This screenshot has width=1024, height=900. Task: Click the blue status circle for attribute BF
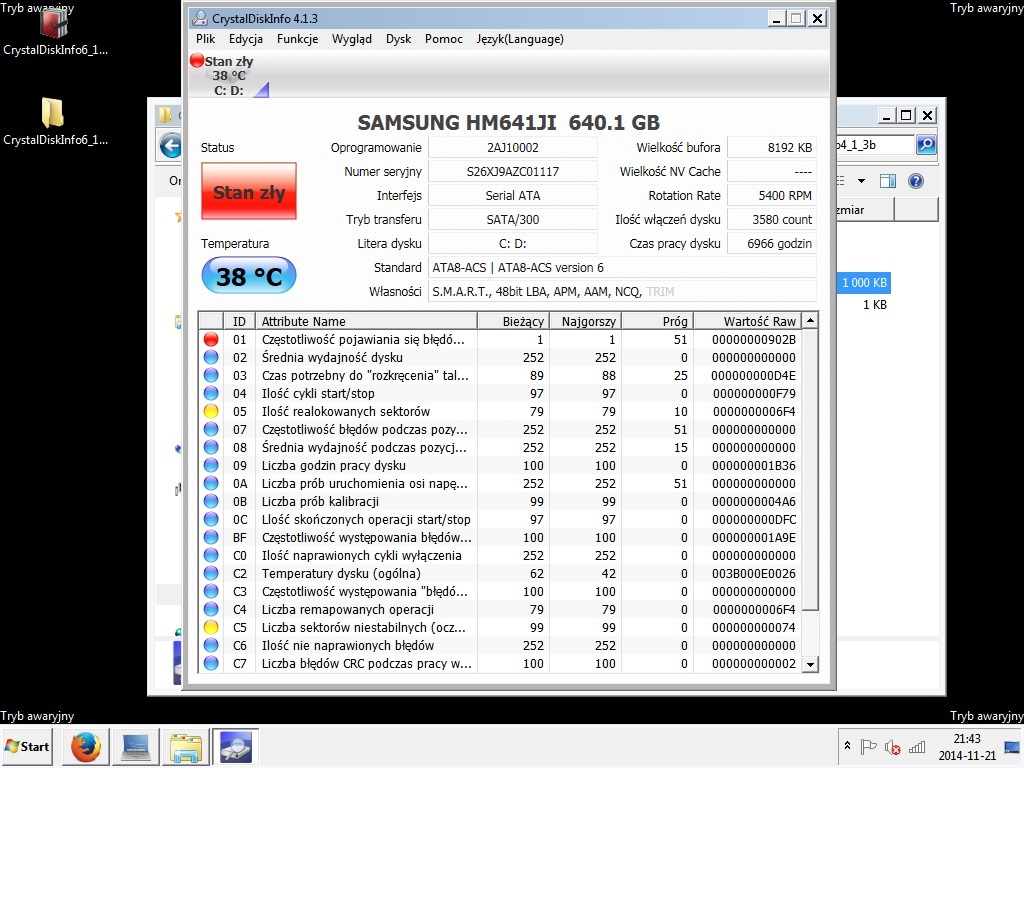pyautogui.click(x=210, y=537)
